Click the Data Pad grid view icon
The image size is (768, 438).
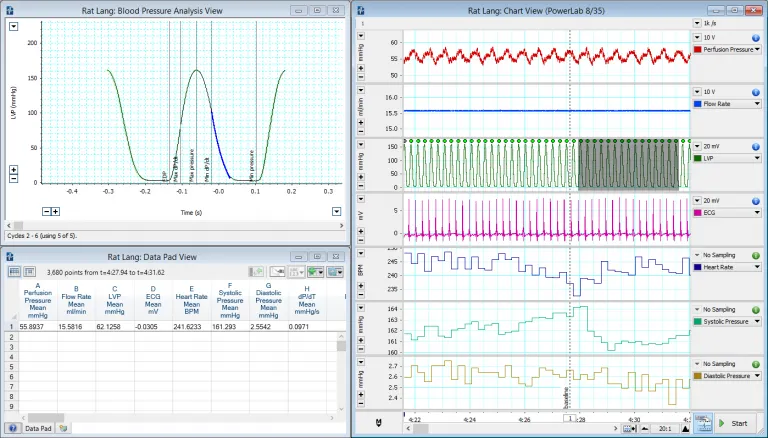point(14,271)
